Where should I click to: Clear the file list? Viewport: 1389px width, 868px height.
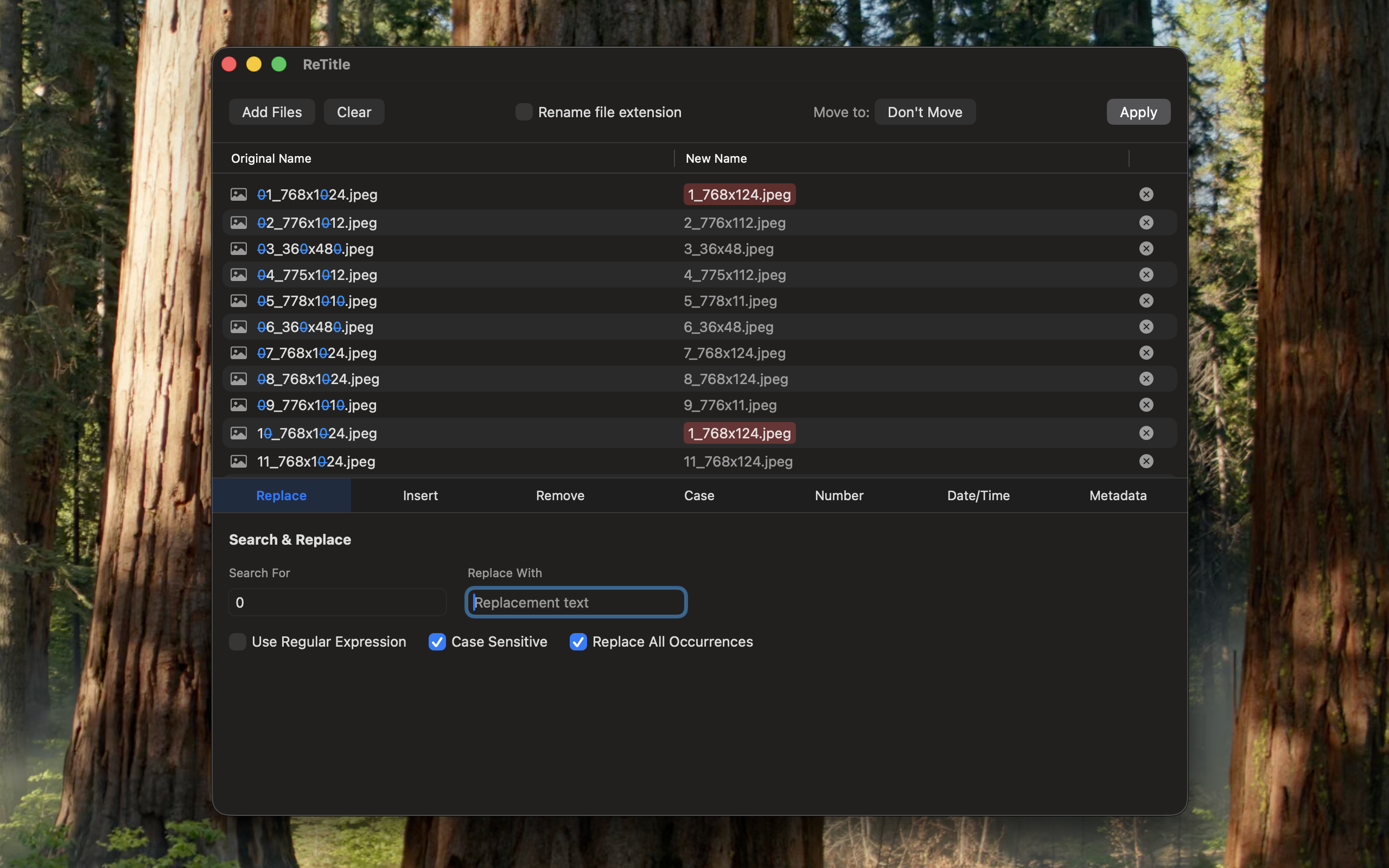click(354, 111)
